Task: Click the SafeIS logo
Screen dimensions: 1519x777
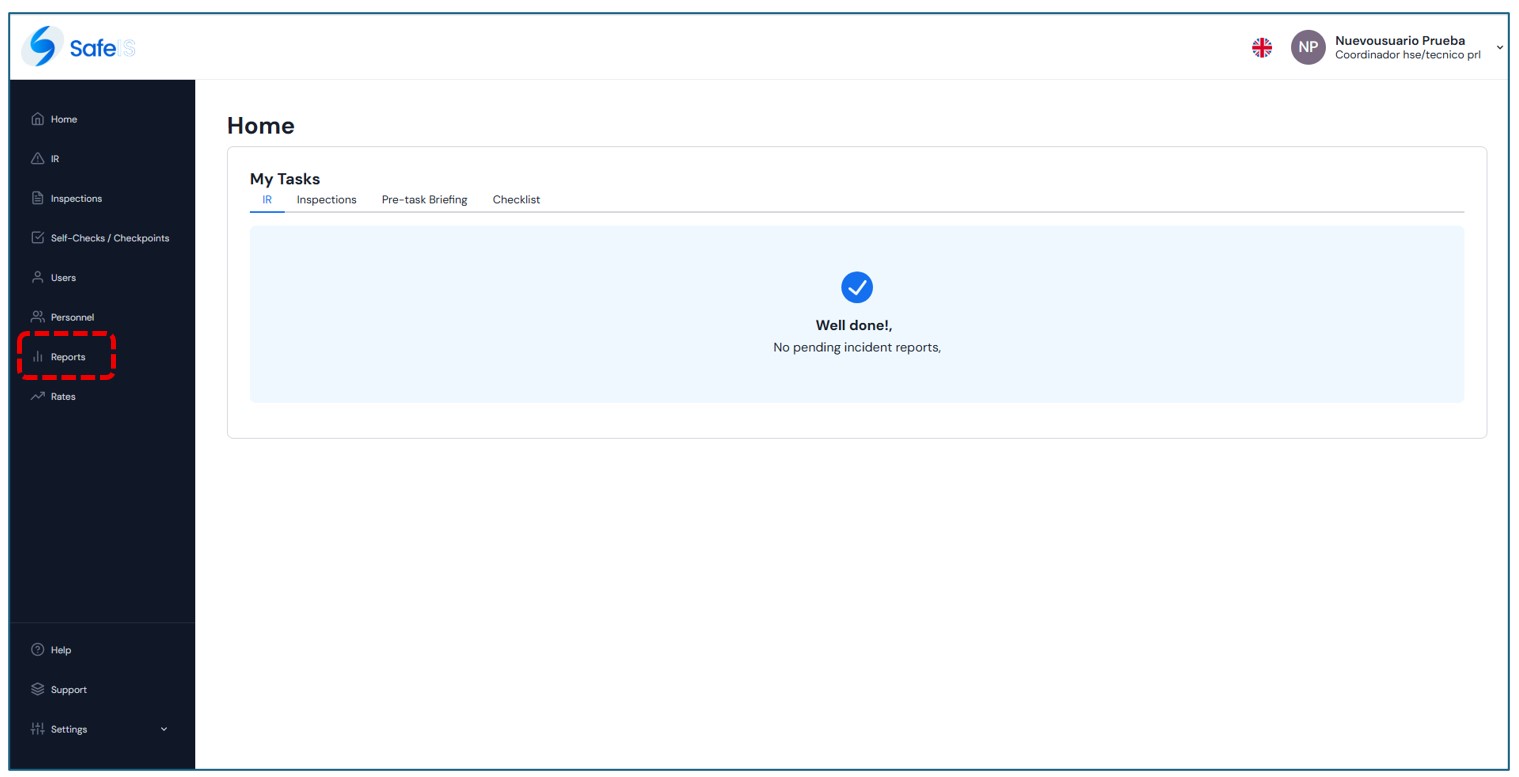Action: [78, 47]
